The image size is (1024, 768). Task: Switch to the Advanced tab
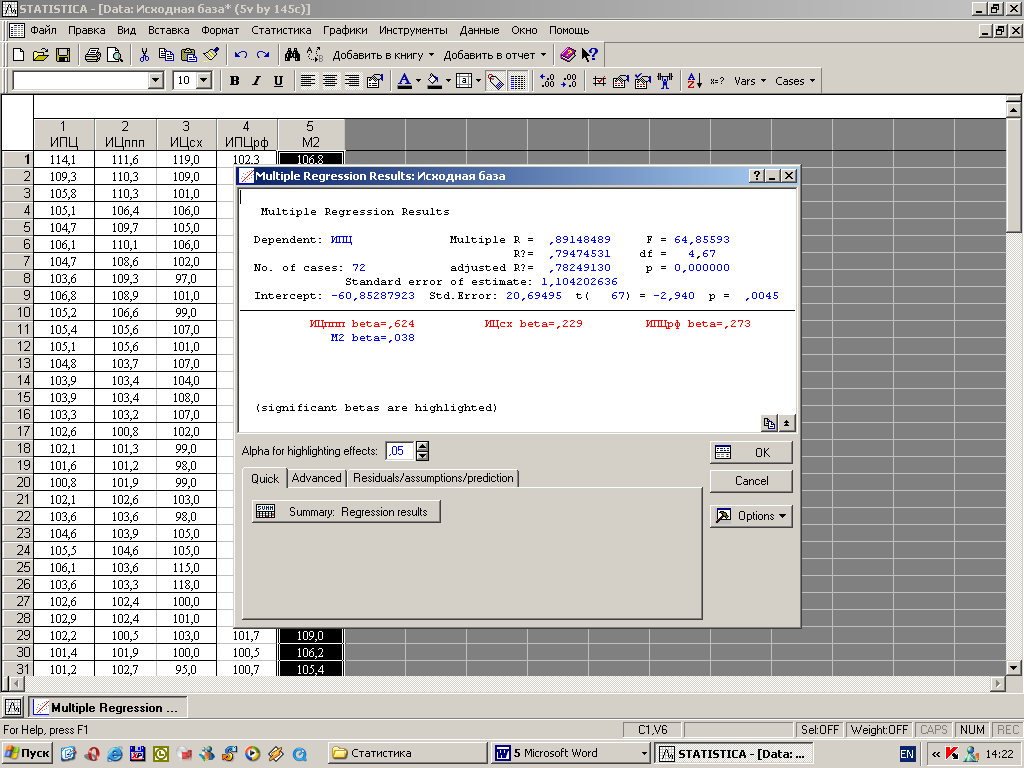[316, 478]
